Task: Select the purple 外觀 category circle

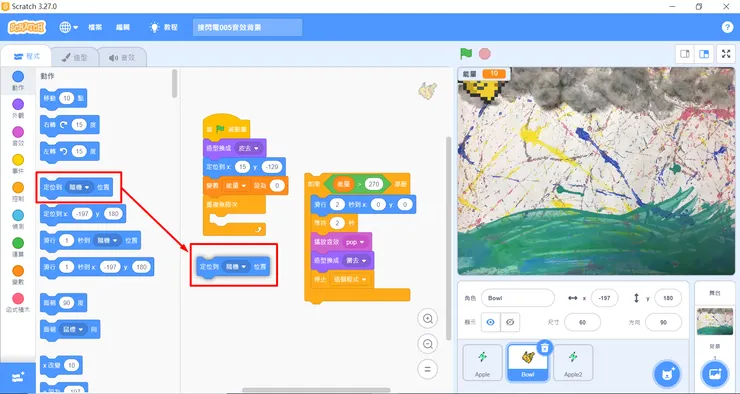Action: [x=18, y=104]
